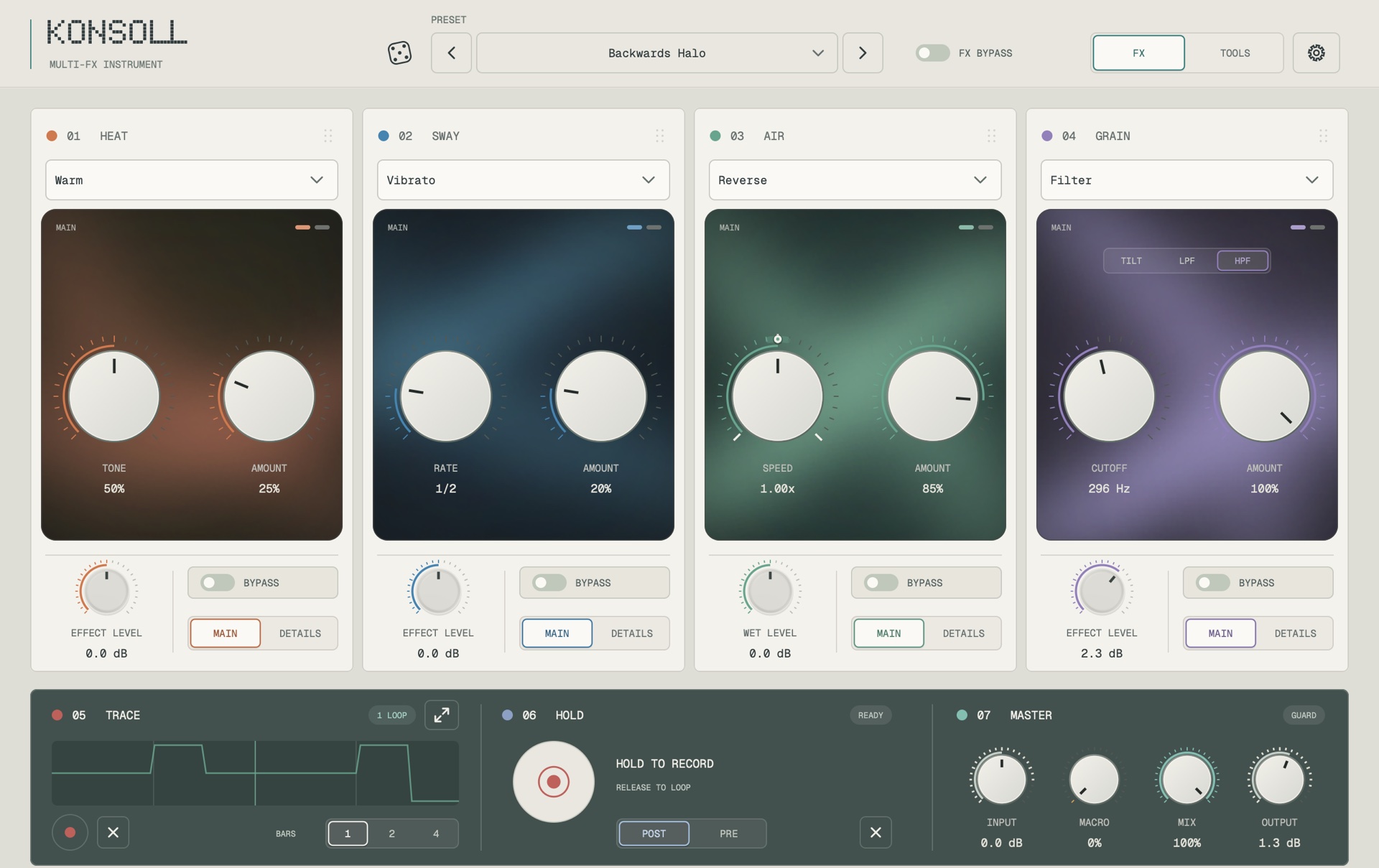Click the AIR WET LEVEL knob
Viewport: 1379px width, 868px height.
click(x=770, y=591)
